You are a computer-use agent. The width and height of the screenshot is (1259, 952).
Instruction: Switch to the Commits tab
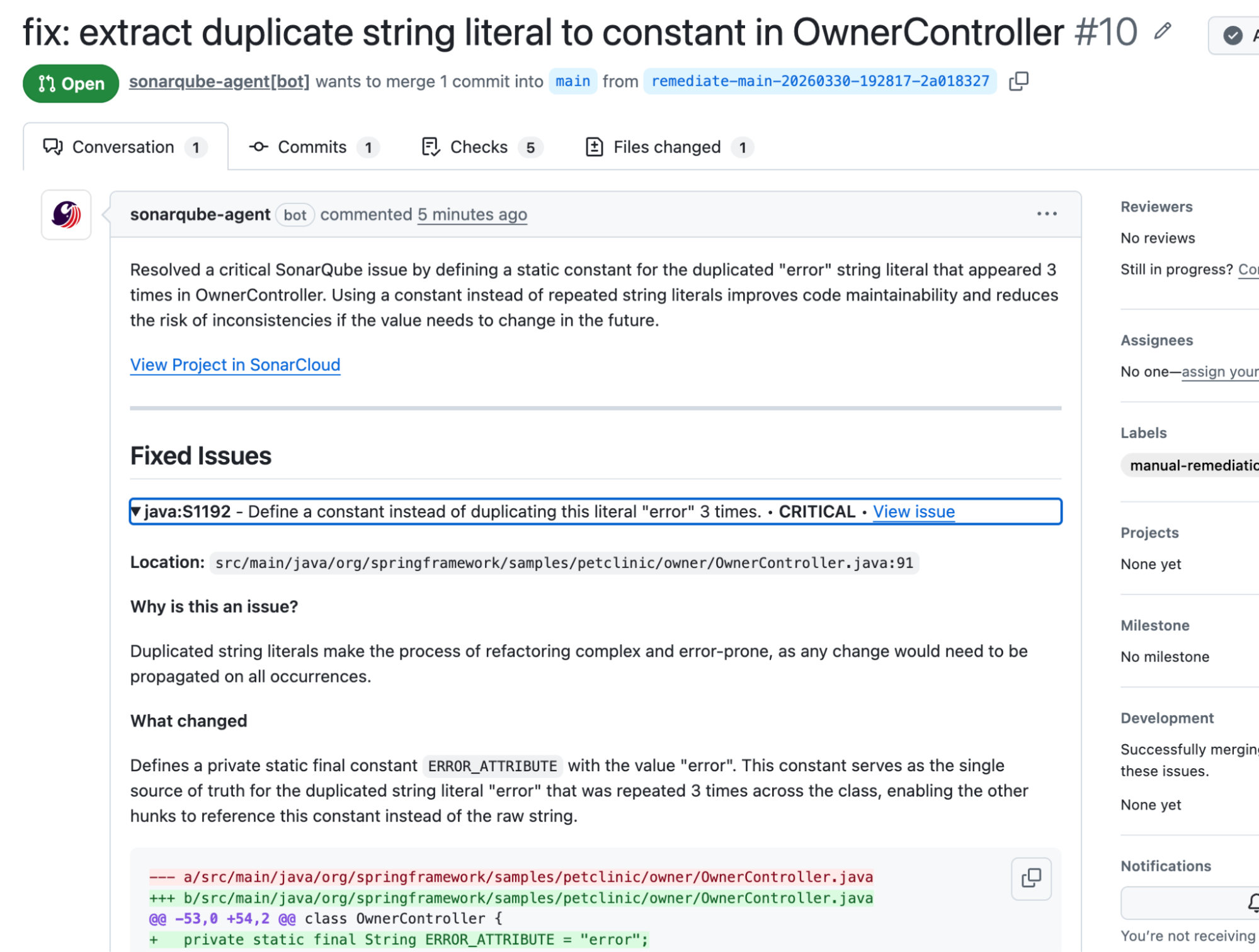(x=313, y=147)
